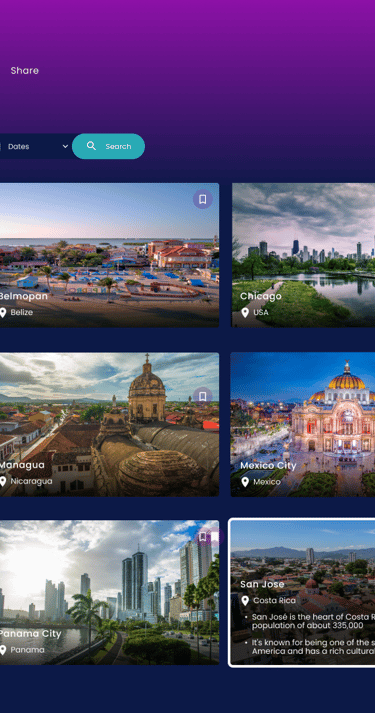Image resolution: width=375 pixels, height=713 pixels.
Task: Open the Managua destination card
Action: (109, 424)
